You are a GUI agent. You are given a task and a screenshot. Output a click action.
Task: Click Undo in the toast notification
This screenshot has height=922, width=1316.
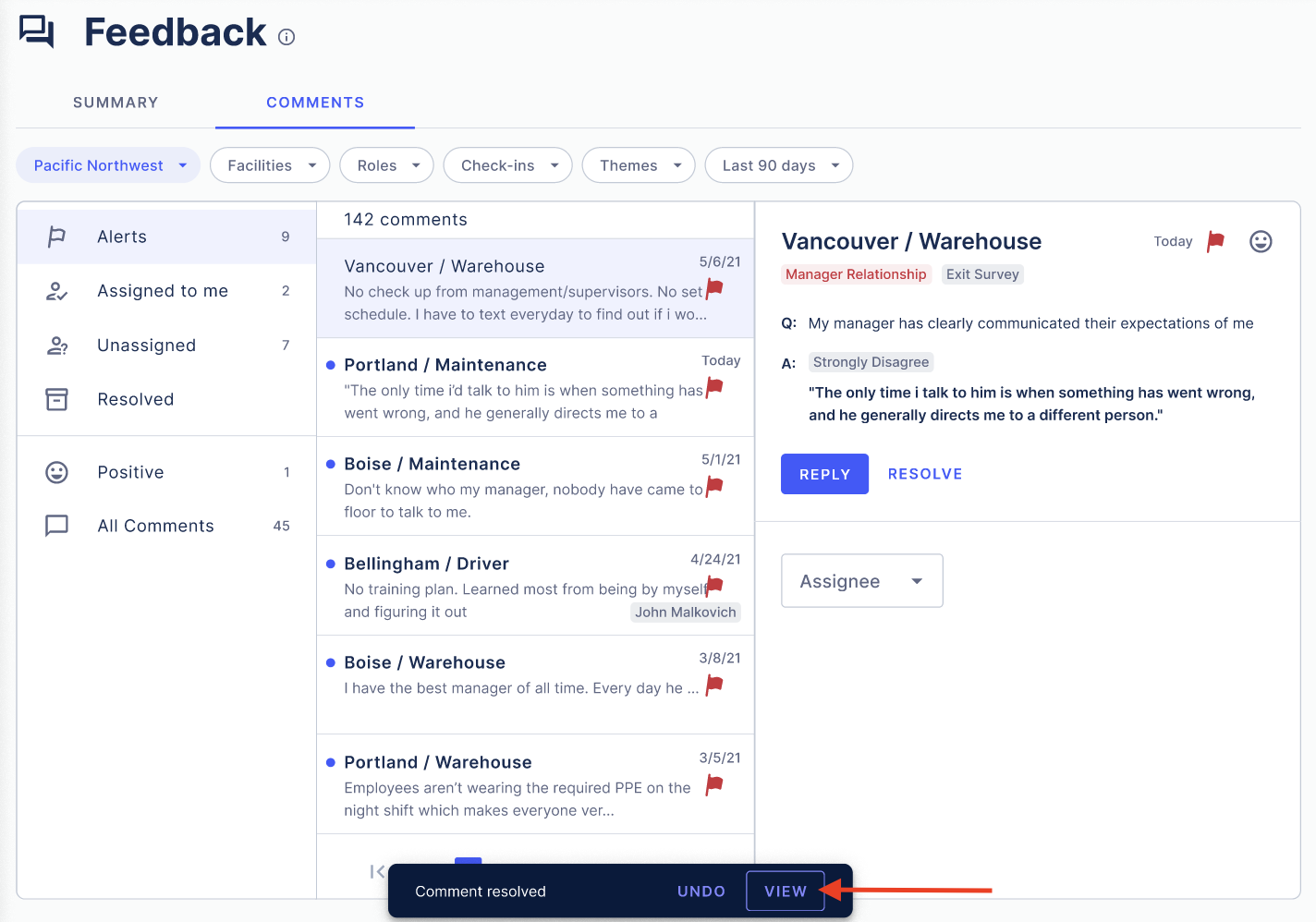(701, 892)
